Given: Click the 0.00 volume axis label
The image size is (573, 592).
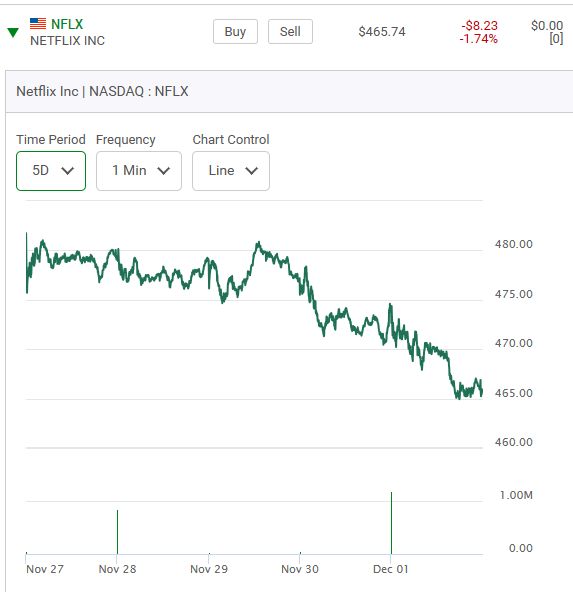Looking at the screenshot, I should [x=521, y=548].
